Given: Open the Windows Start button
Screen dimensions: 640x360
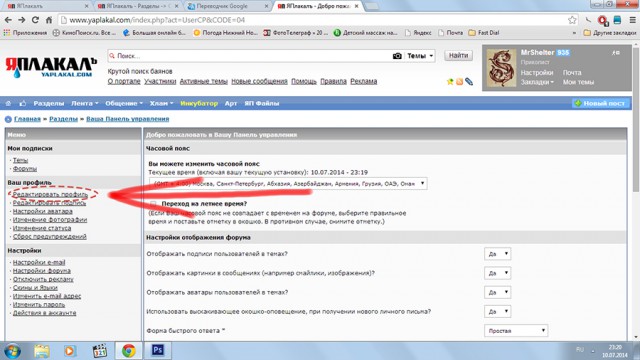Looking at the screenshot, I should click(x=12, y=351).
